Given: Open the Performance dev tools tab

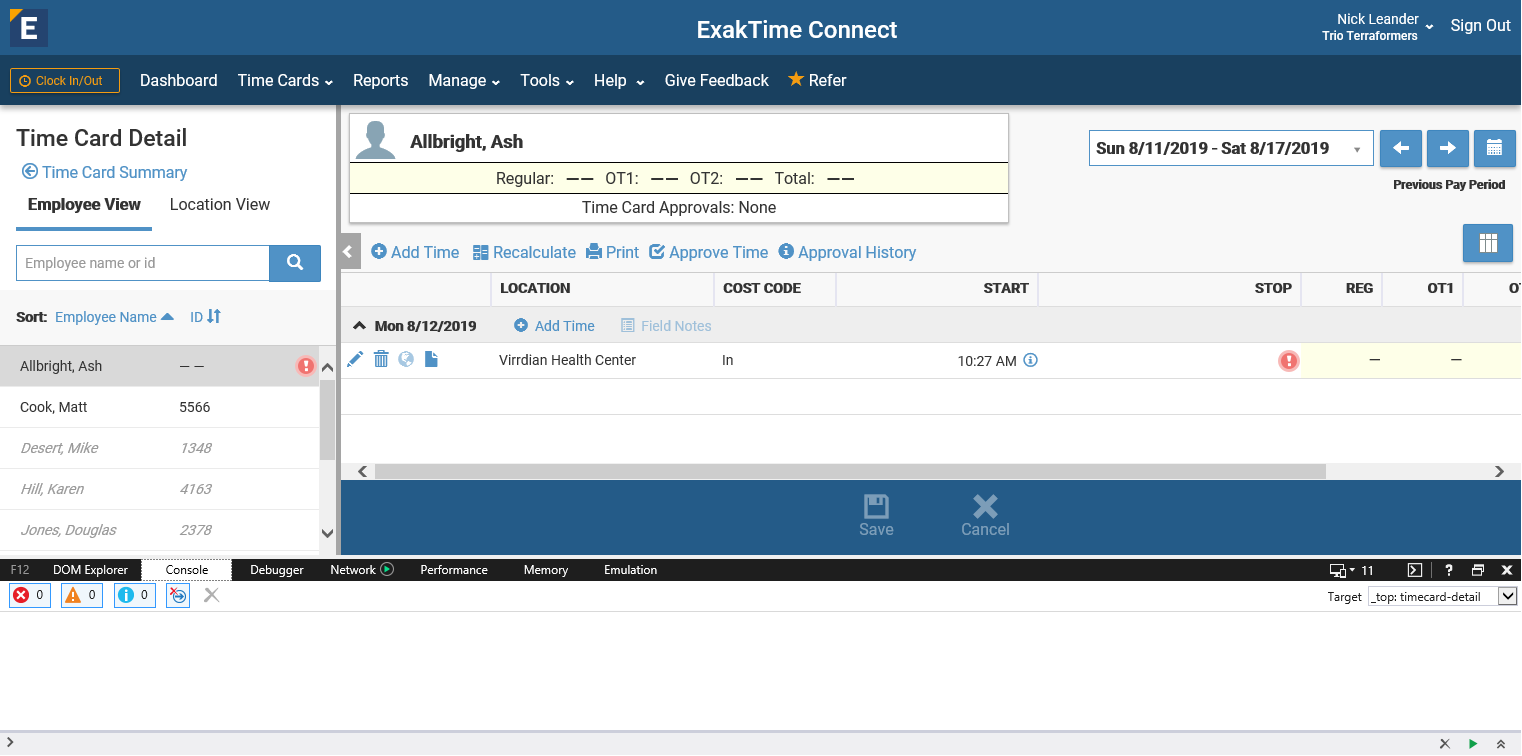Looking at the screenshot, I should (x=454, y=570).
